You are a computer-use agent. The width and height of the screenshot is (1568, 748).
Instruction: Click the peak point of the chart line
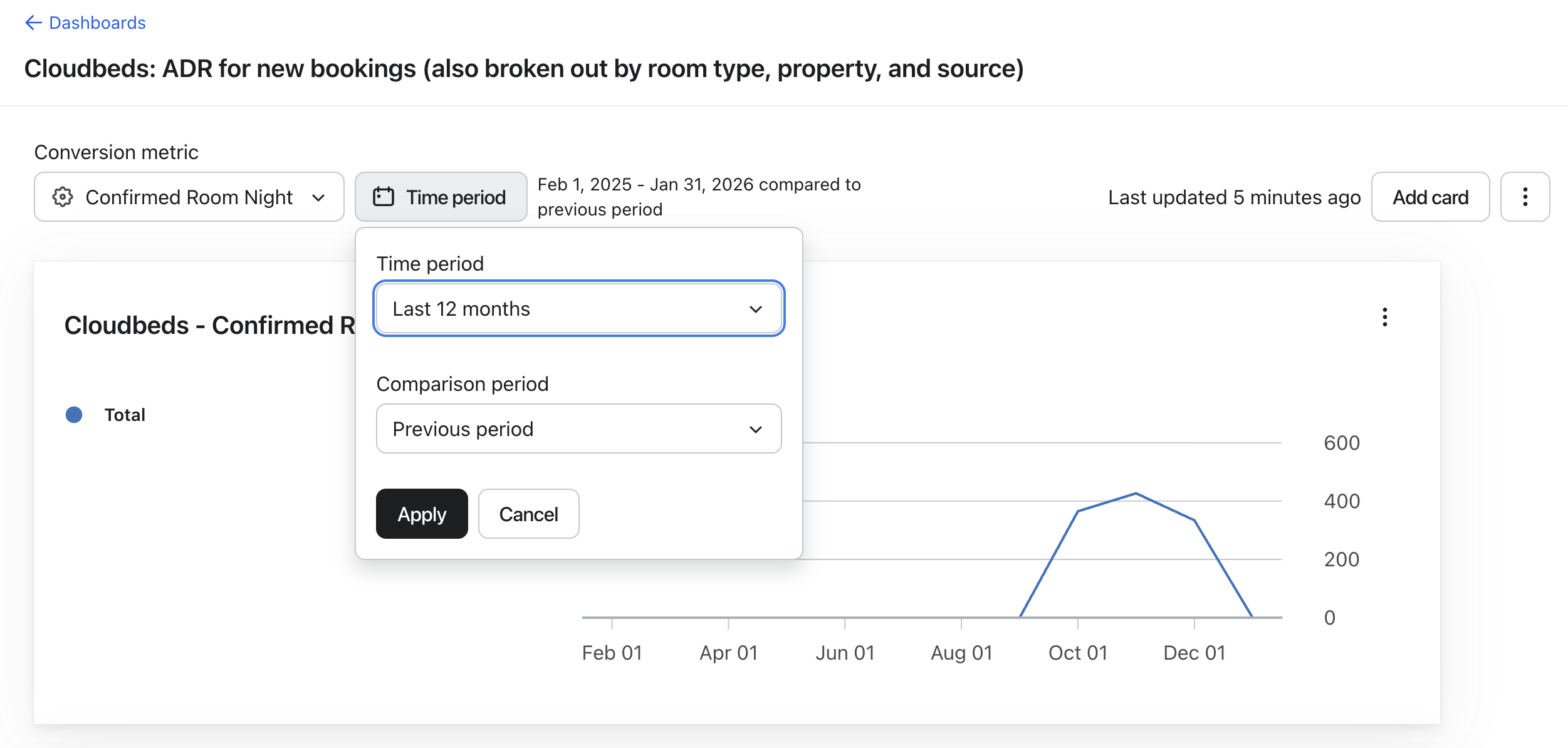(x=1136, y=494)
